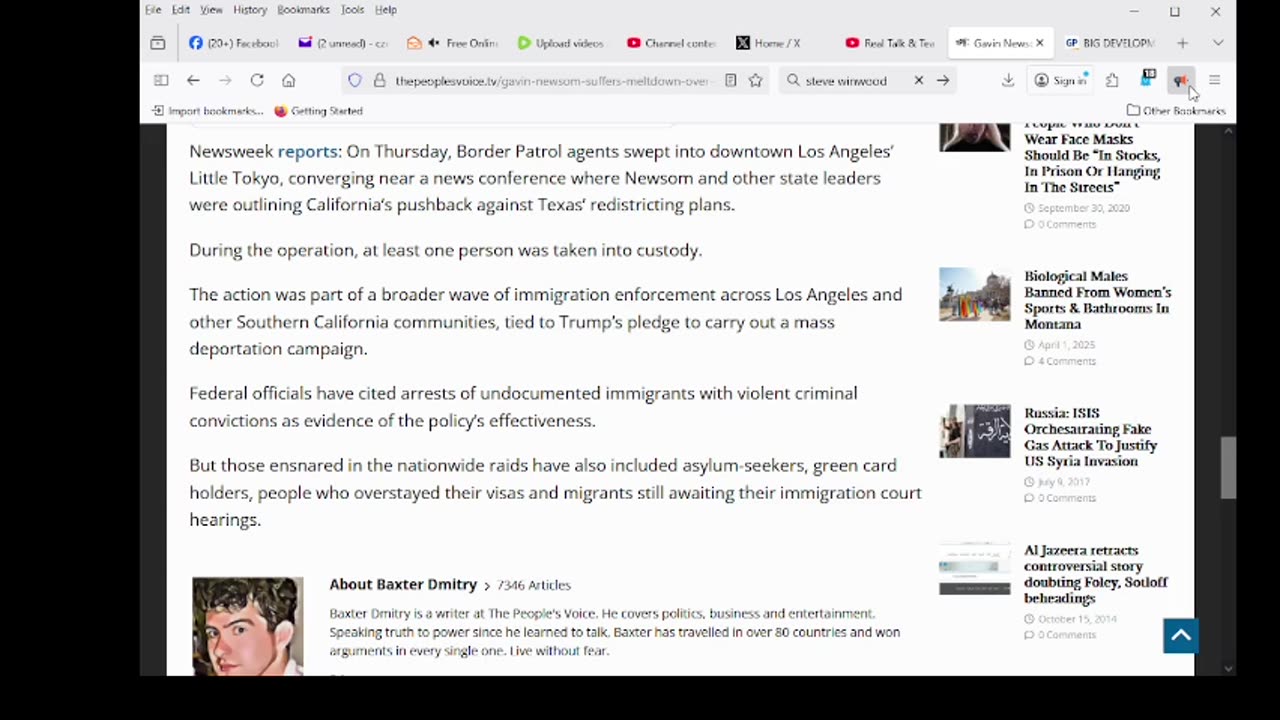Open the File menu
Screen dimensions: 1280x720
[153, 10]
